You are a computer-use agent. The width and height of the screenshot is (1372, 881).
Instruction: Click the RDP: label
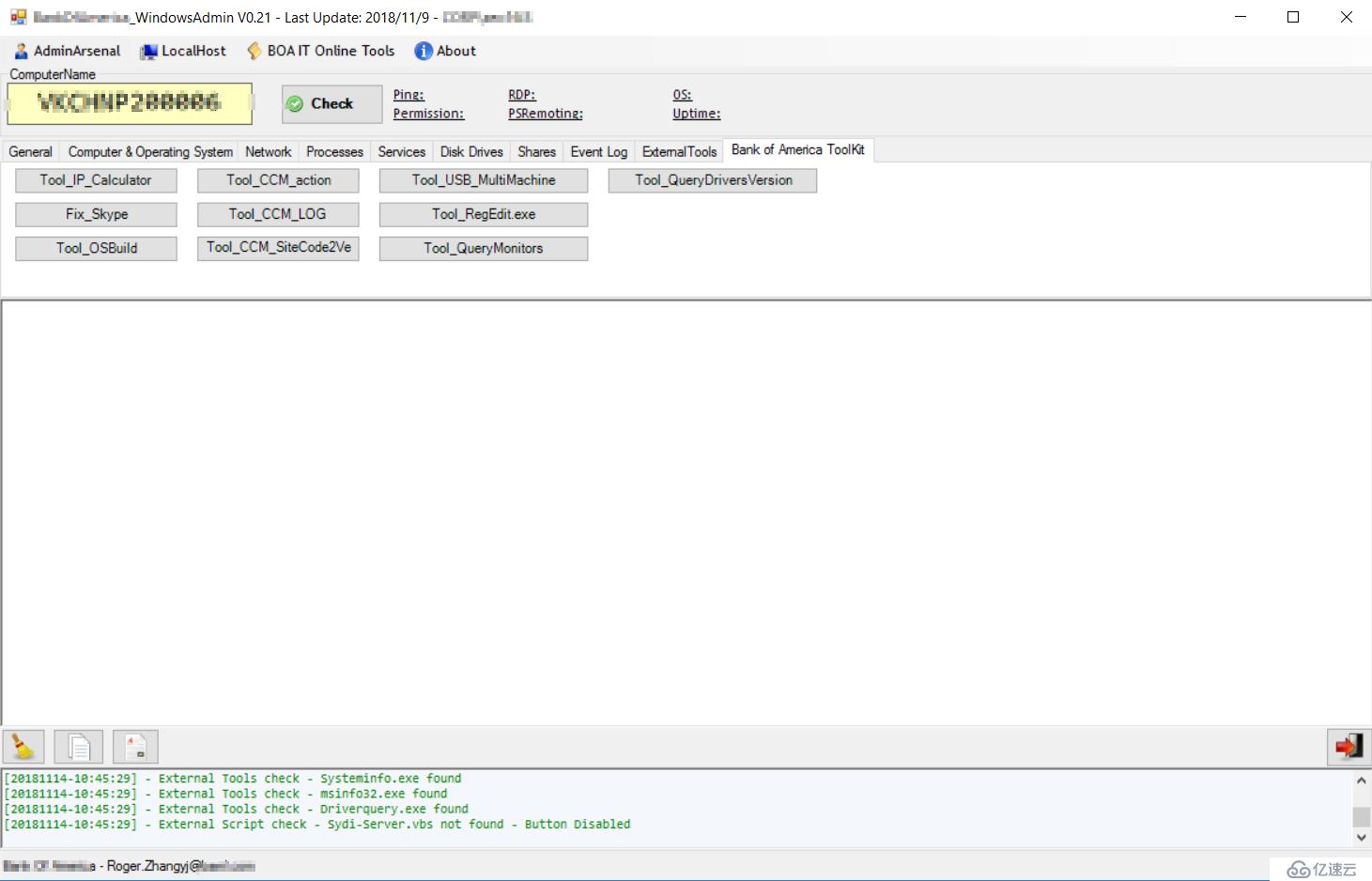(x=522, y=95)
